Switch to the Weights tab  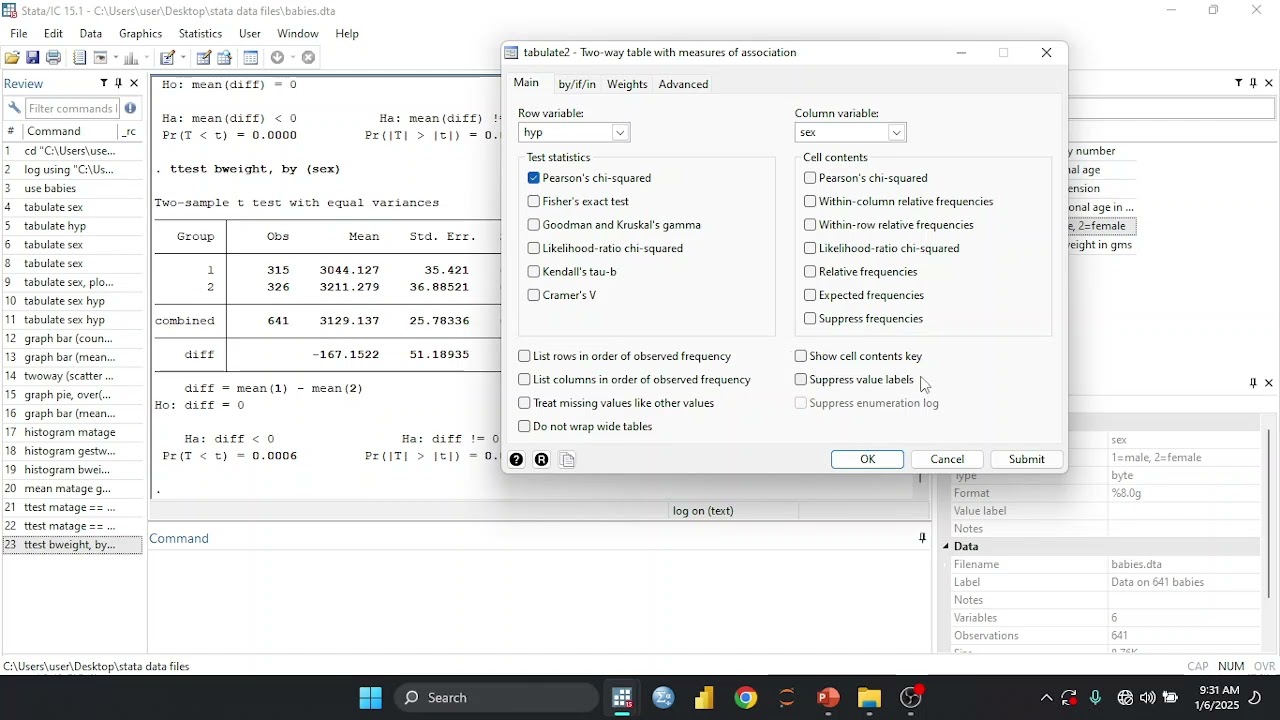pyautogui.click(x=627, y=85)
